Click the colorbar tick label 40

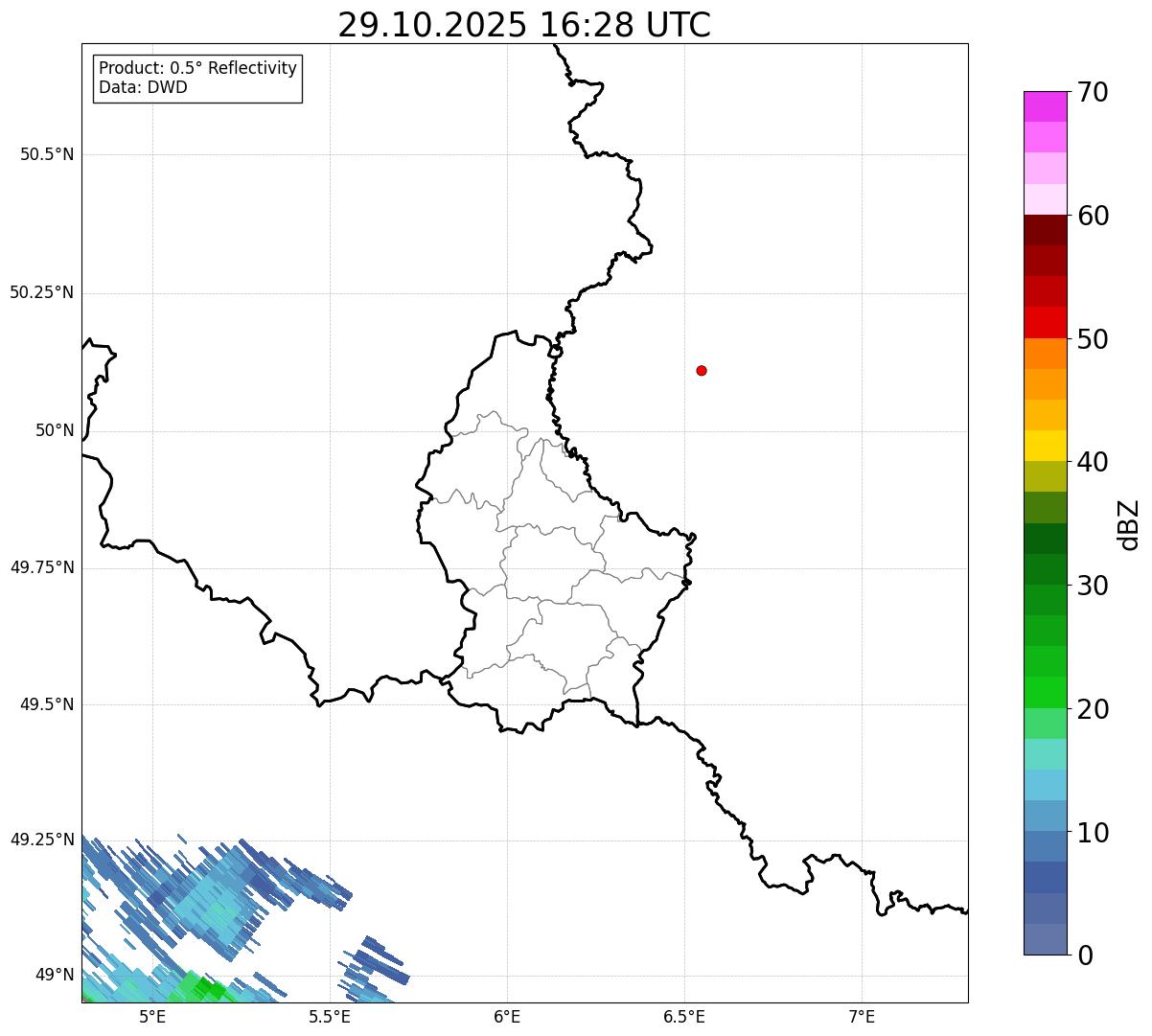pos(1093,462)
